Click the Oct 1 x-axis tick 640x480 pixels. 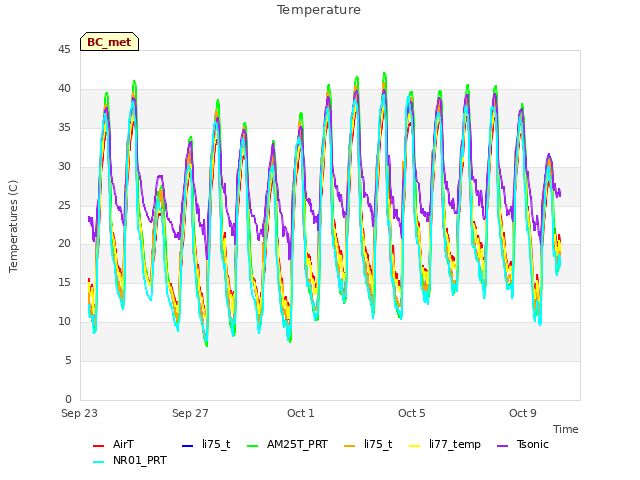[x=301, y=413]
